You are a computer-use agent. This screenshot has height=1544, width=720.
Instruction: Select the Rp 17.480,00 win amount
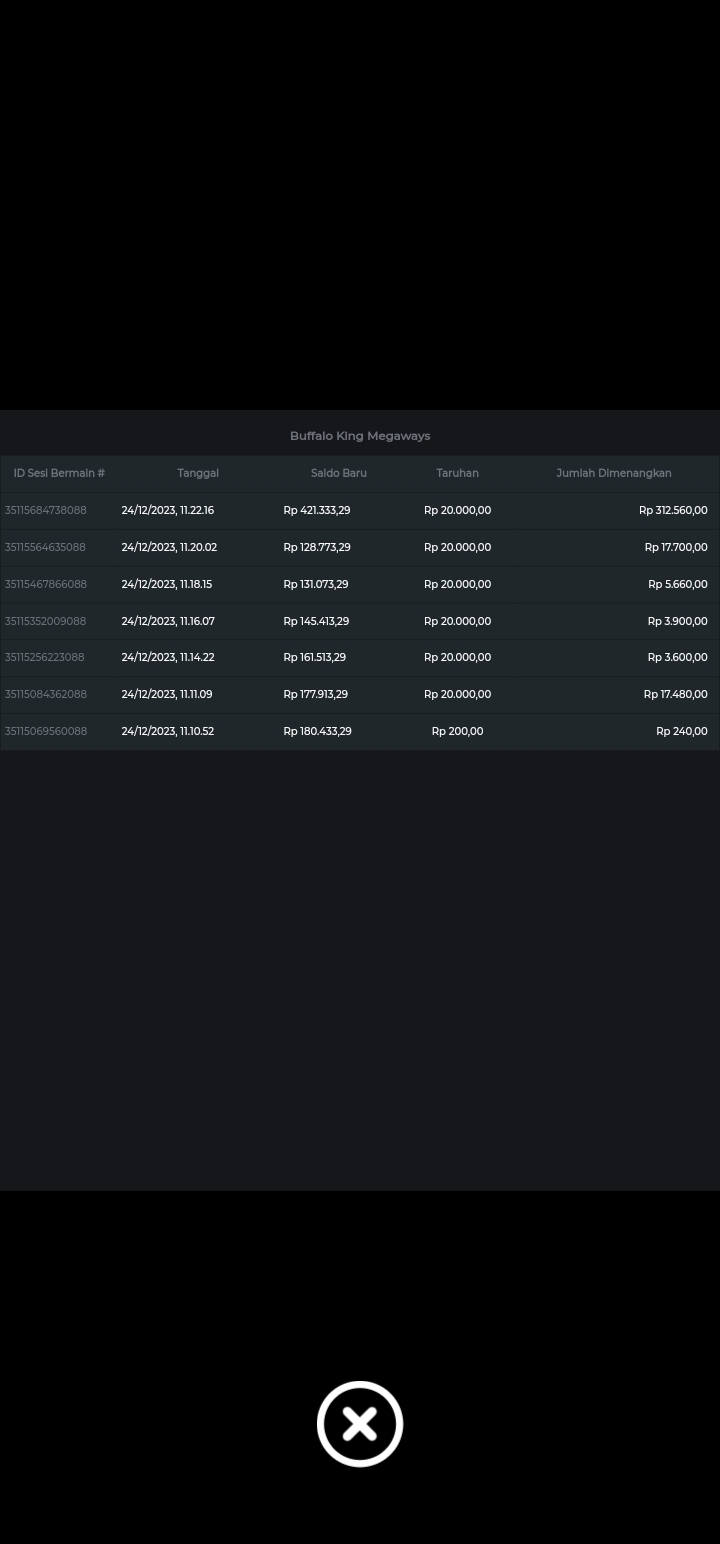tap(675, 694)
